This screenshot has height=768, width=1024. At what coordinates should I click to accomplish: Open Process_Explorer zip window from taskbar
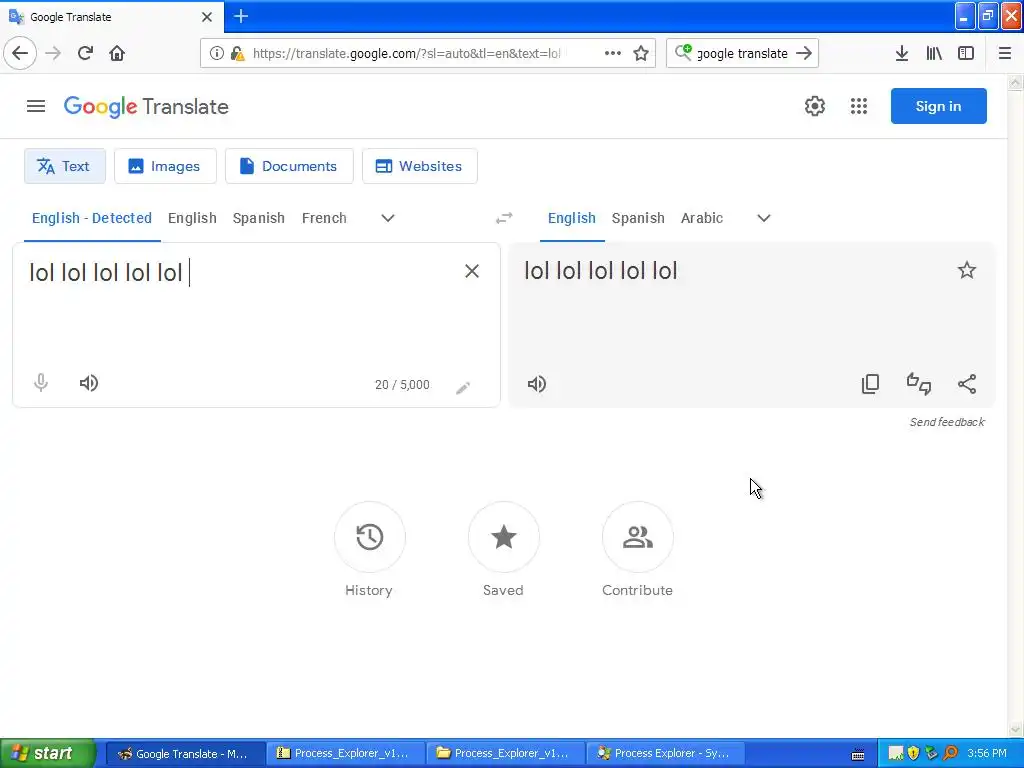tap(344, 753)
